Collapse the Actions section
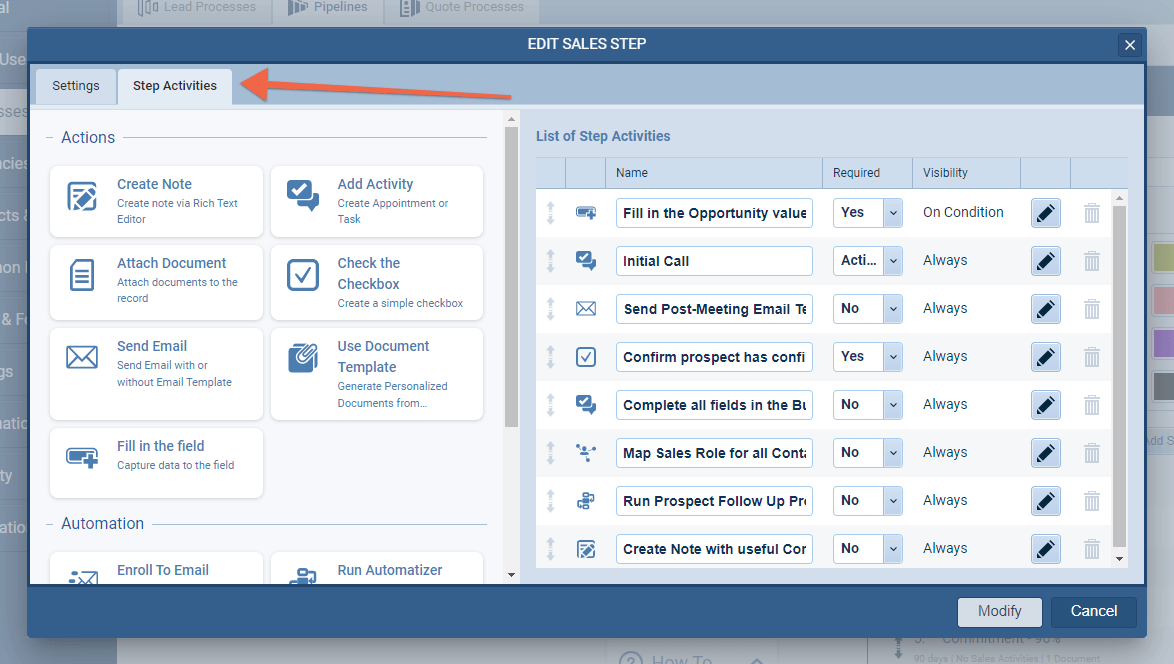1174x664 pixels. point(50,138)
